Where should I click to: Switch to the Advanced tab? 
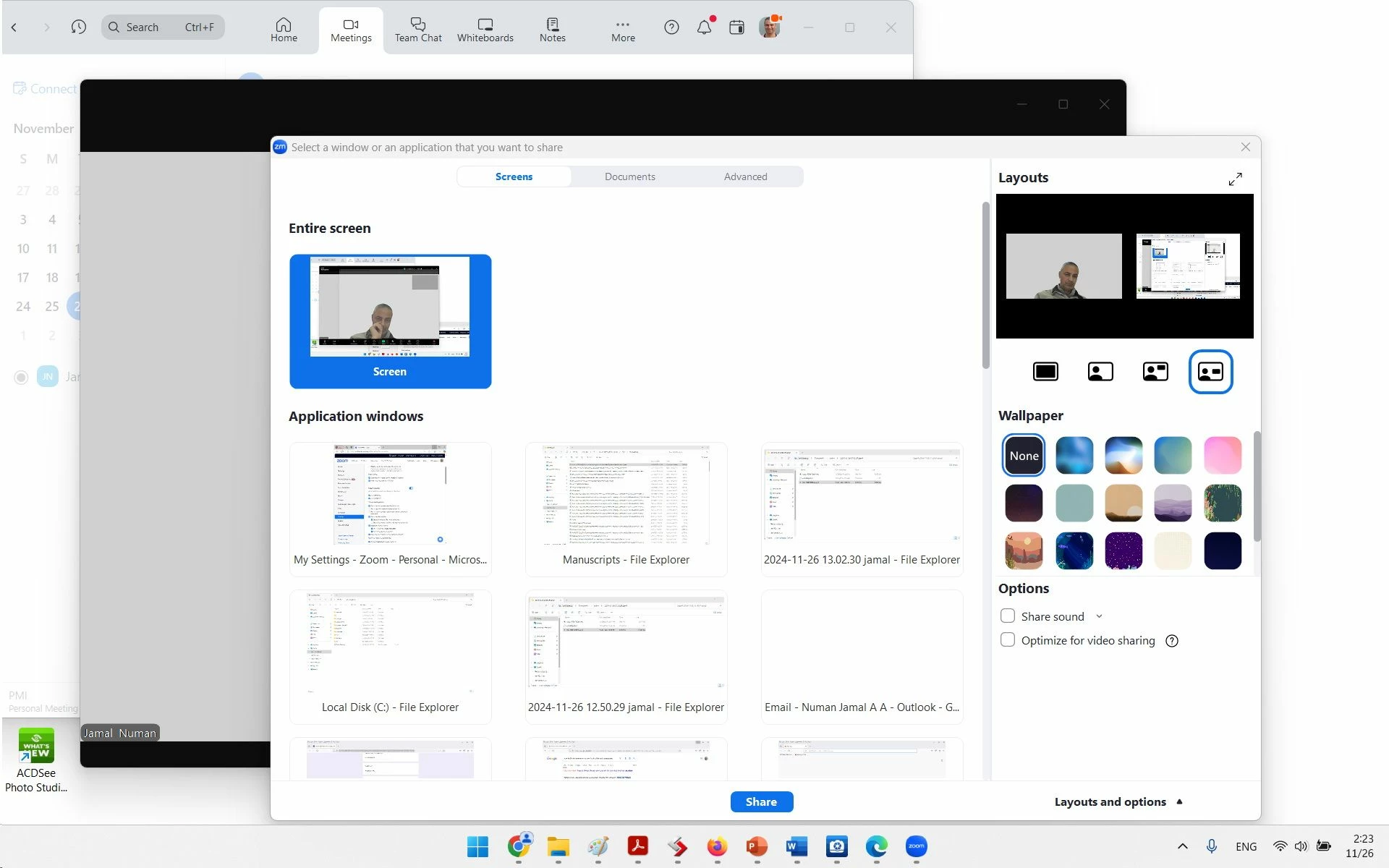click(x=745, y=176)
